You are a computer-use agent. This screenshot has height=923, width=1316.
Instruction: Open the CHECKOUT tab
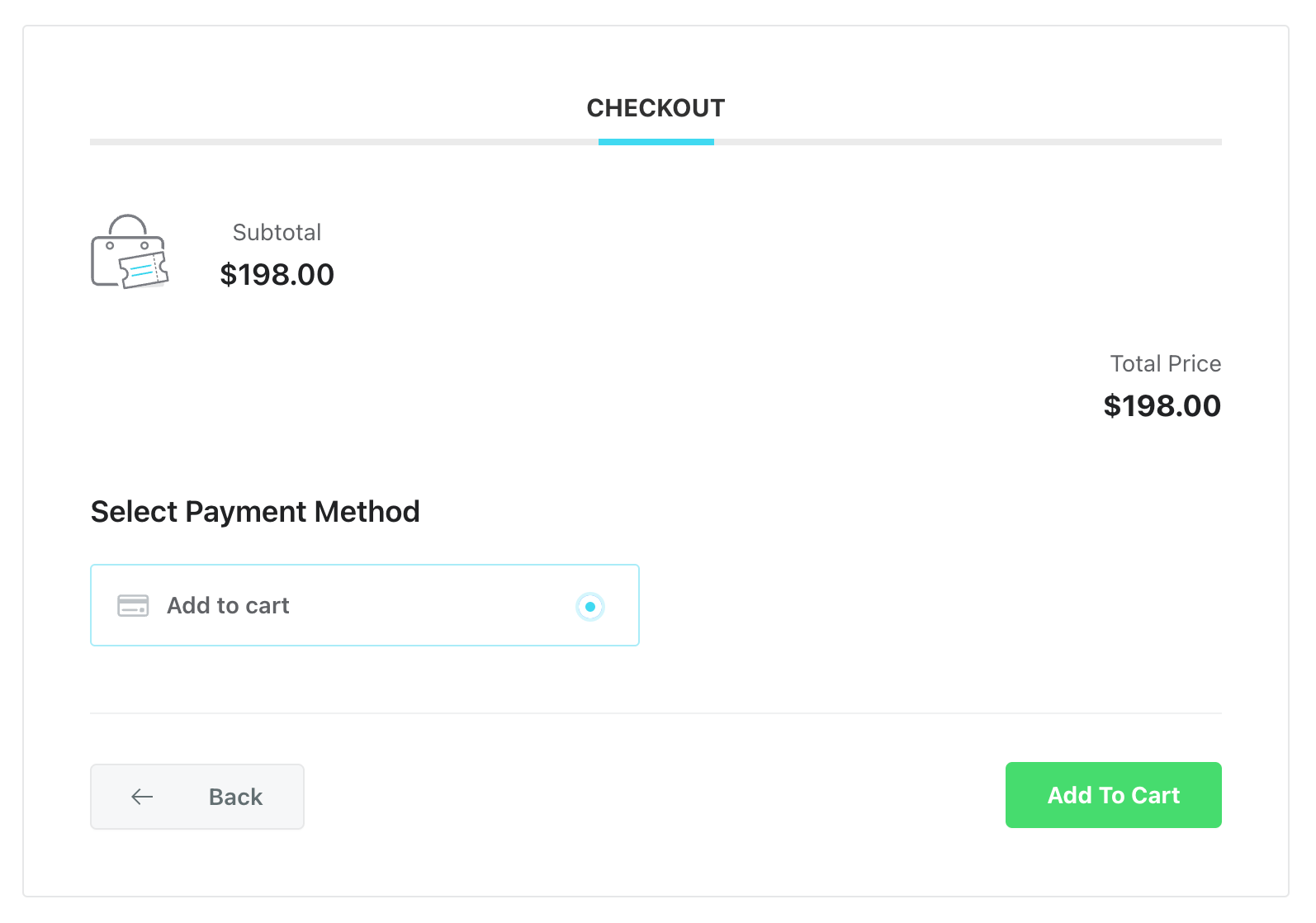click(x=656, y=108)
